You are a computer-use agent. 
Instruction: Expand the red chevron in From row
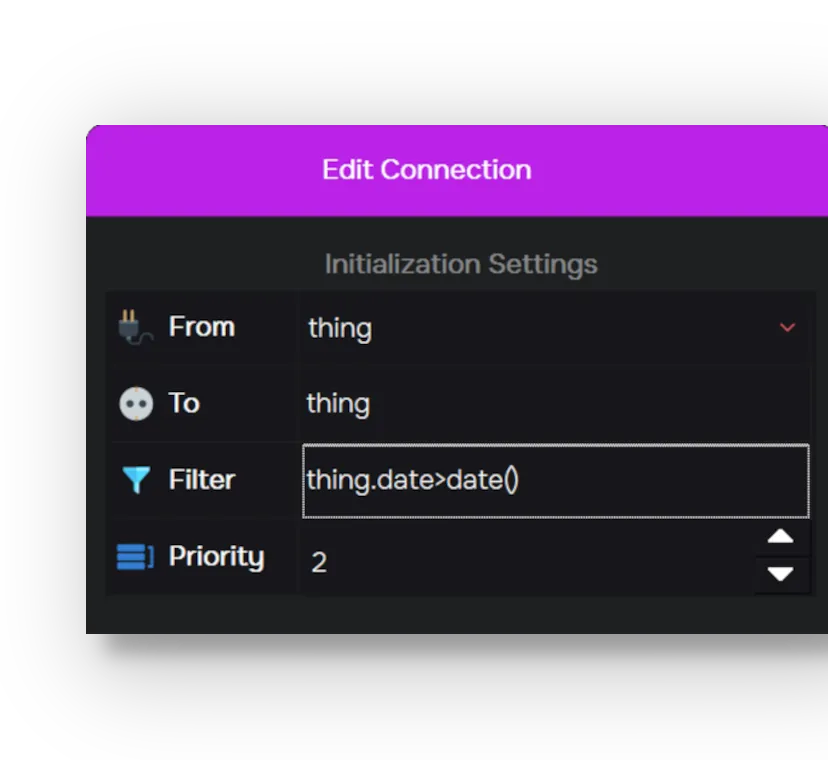pos(787,327)
